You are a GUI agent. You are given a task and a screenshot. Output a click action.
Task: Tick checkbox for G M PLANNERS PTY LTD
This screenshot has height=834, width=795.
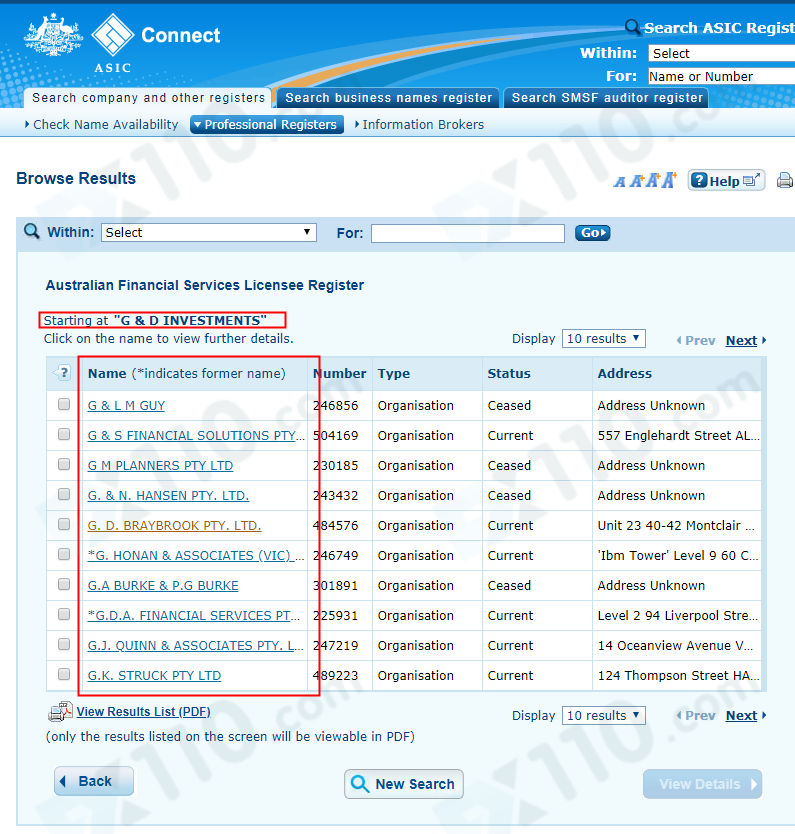point(64,464)
